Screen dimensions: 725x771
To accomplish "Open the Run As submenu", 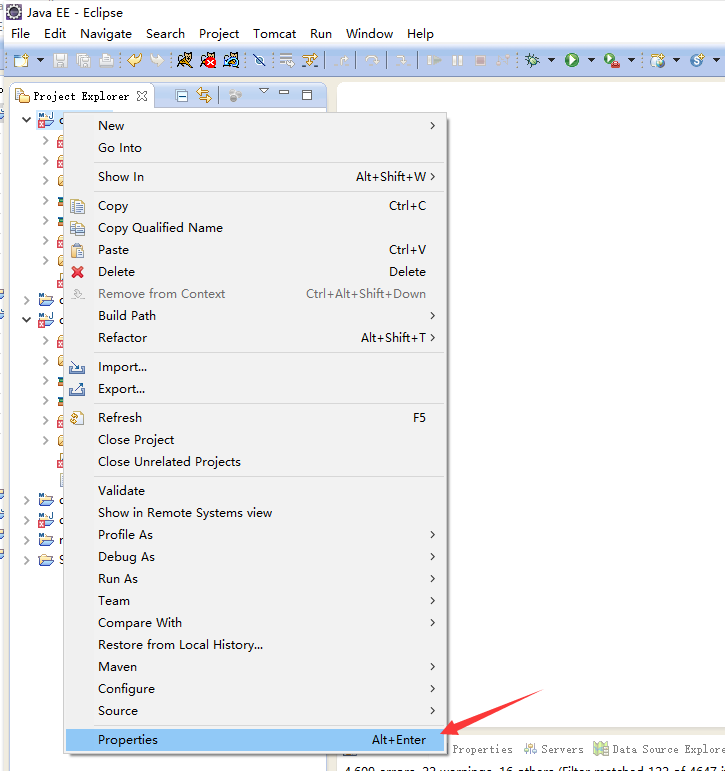I will click(255, 579).
